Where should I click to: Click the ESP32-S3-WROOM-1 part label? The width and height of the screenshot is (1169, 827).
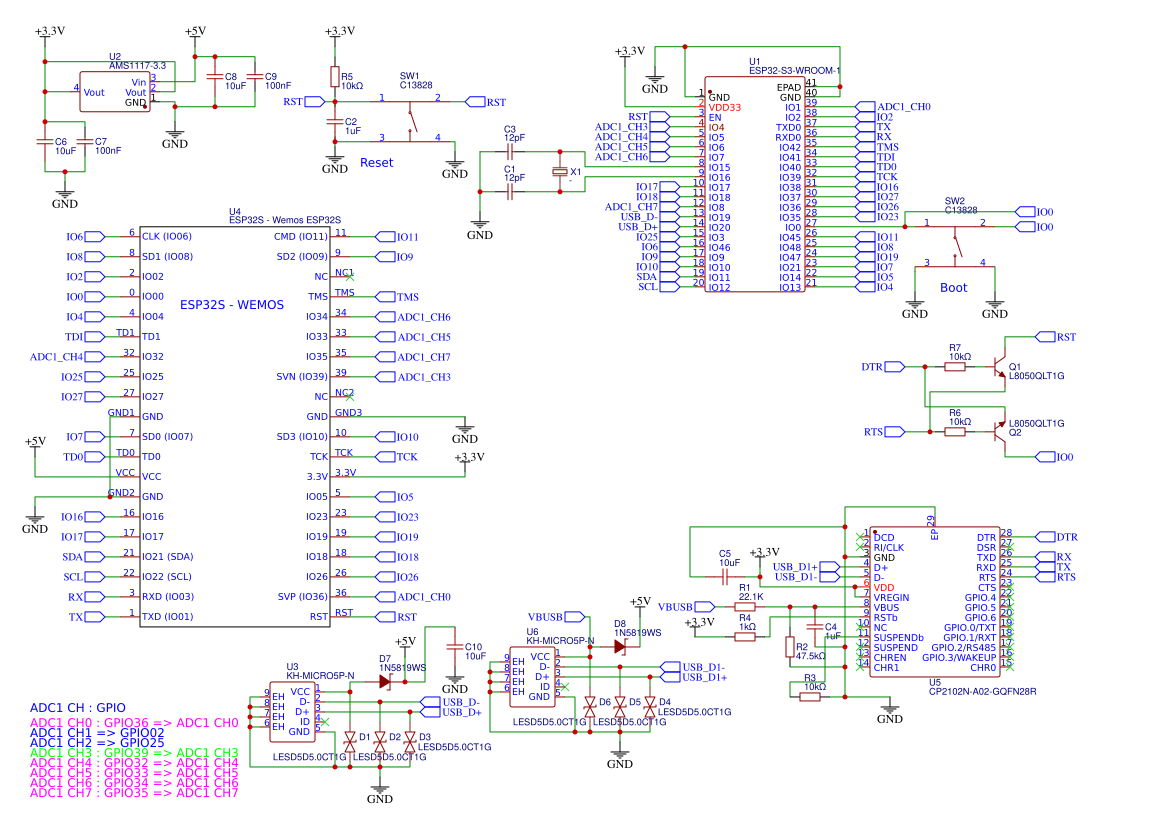click(x=794, y=71)
